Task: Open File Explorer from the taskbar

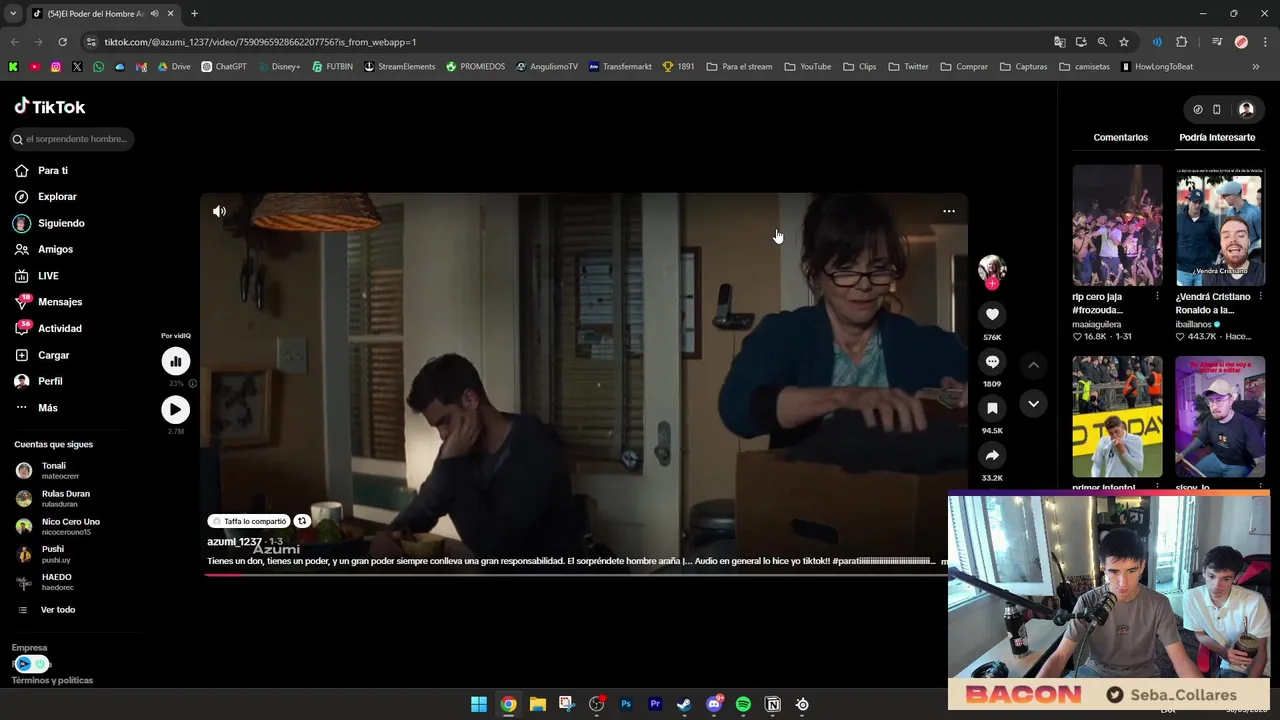Action: [x=537, y=704]
